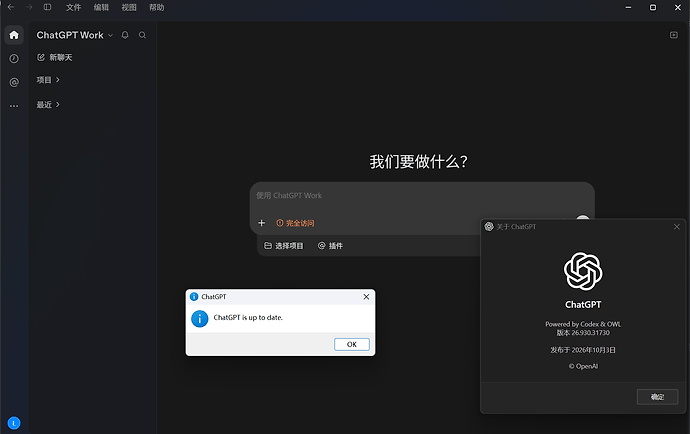Minimize the main ChatGPT window
The image size is (690, 434).
coord(628,7)
